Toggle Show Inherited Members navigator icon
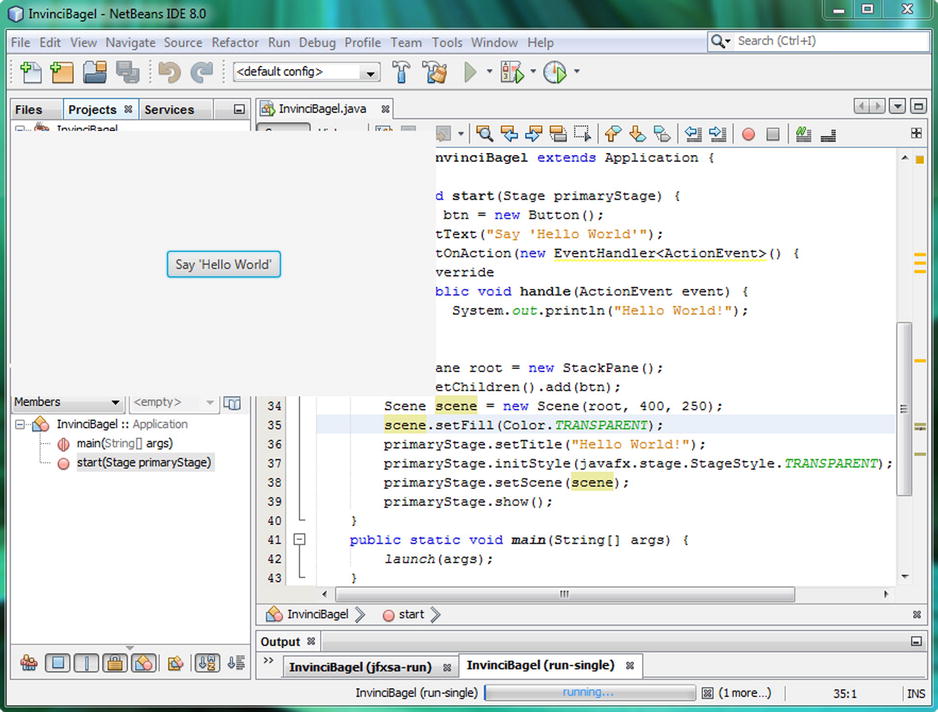 pyautogui.click(x=29, y=662)
